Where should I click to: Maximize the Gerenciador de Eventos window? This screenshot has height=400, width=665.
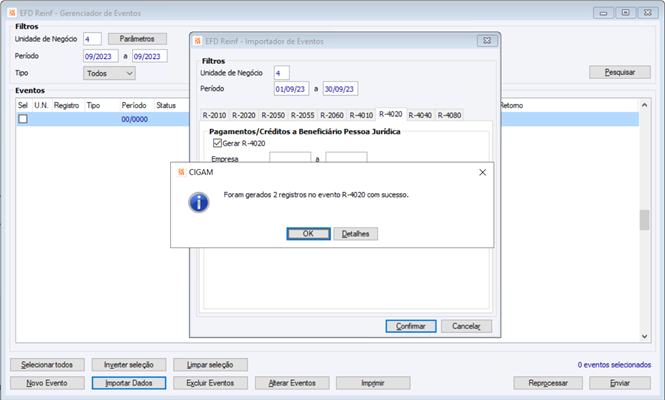[x=626, y=13]
